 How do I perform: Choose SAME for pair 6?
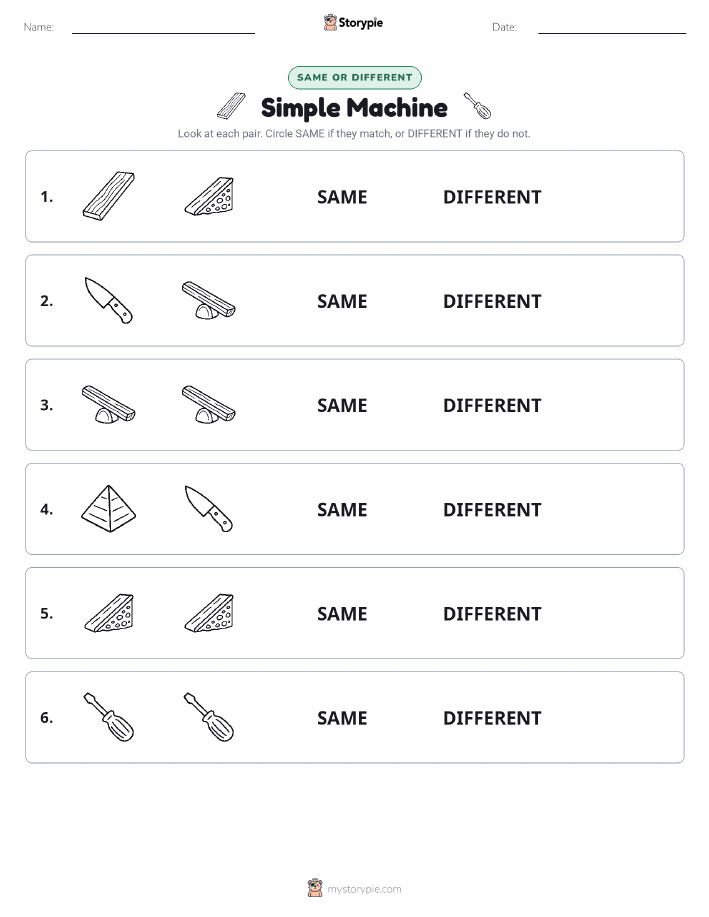[342, 718]
